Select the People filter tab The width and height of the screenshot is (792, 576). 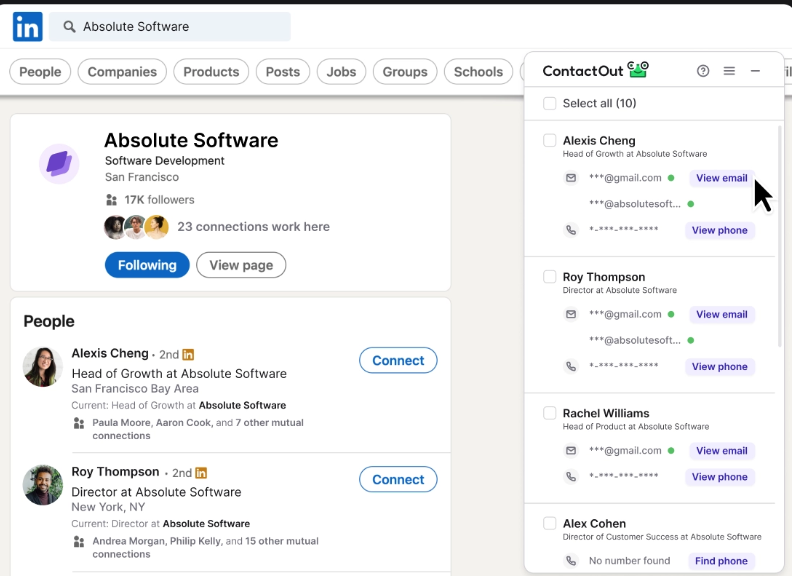(40, 72)
